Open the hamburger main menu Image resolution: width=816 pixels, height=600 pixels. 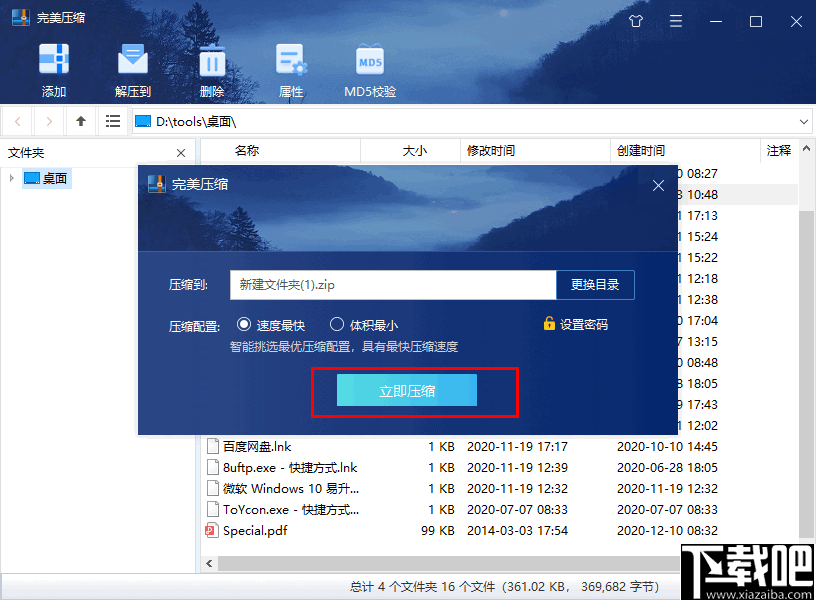coord(675,21)
